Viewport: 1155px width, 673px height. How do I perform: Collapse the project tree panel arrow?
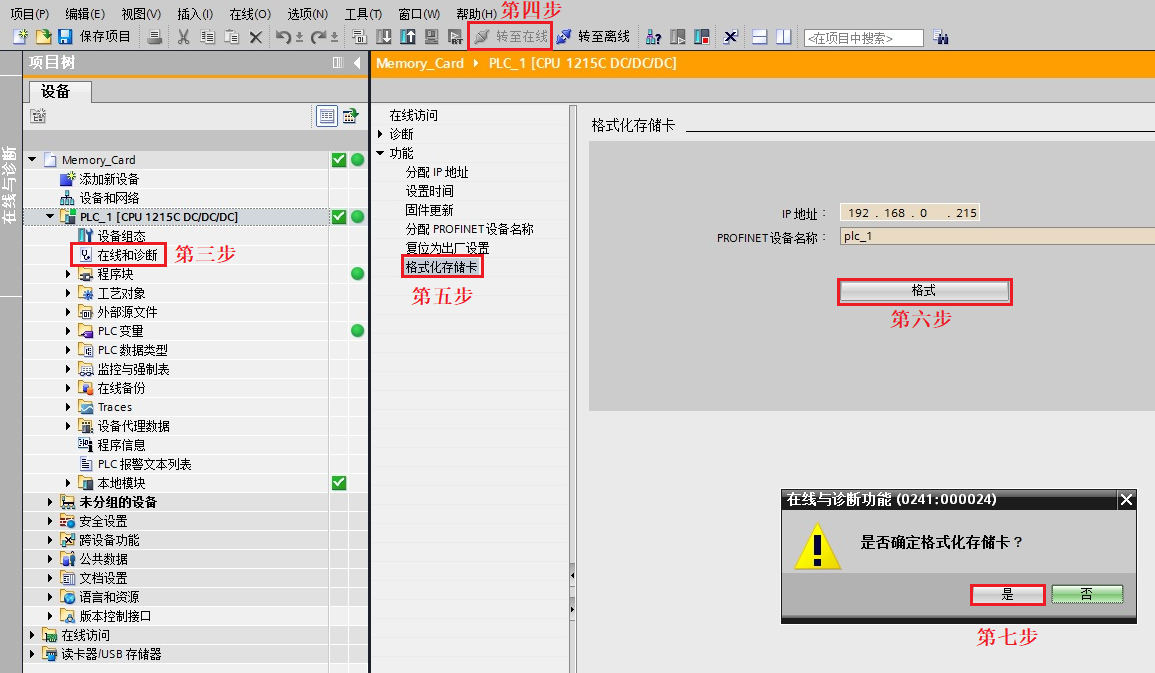click(357, 63)
